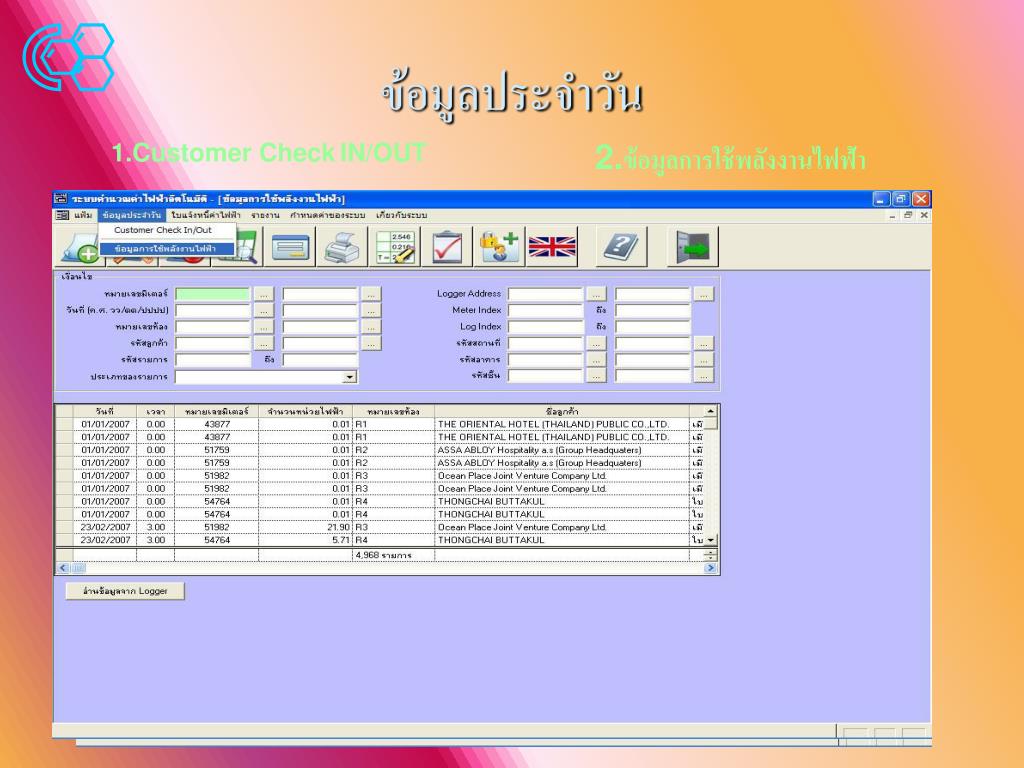Click the first browse button beside Logger Address
This screenshot has height=768, width=1024.
pos(596,295)
